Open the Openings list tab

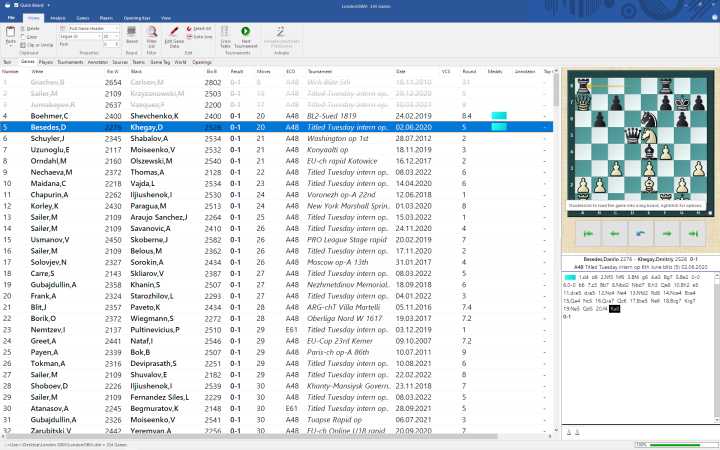pos(202,62)
